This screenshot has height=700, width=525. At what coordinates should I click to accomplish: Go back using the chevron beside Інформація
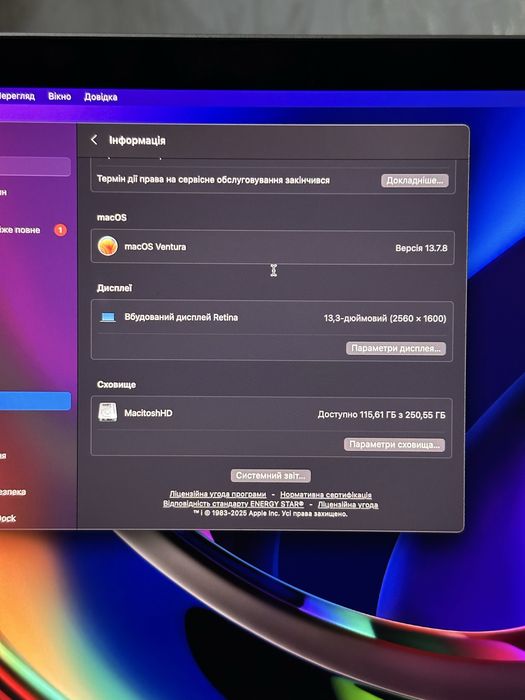tap(94, 140)
